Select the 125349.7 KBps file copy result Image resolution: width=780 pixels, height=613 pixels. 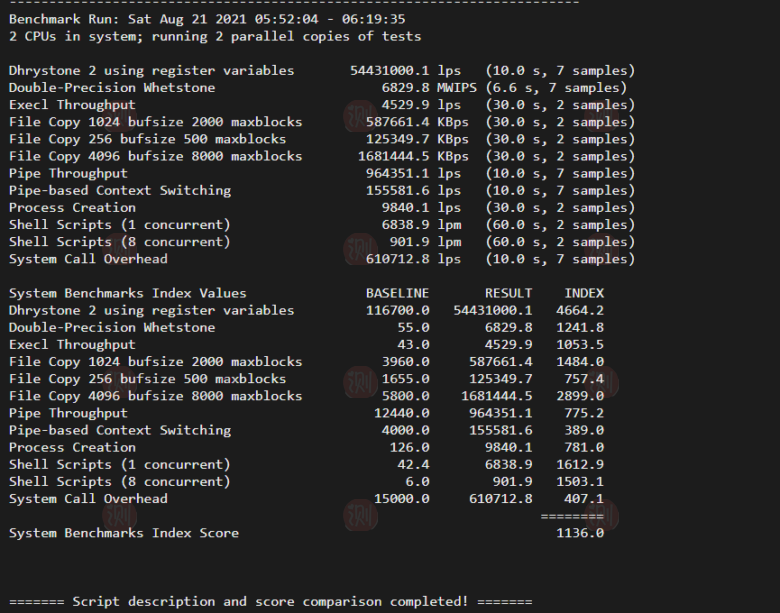coord(417,139)
